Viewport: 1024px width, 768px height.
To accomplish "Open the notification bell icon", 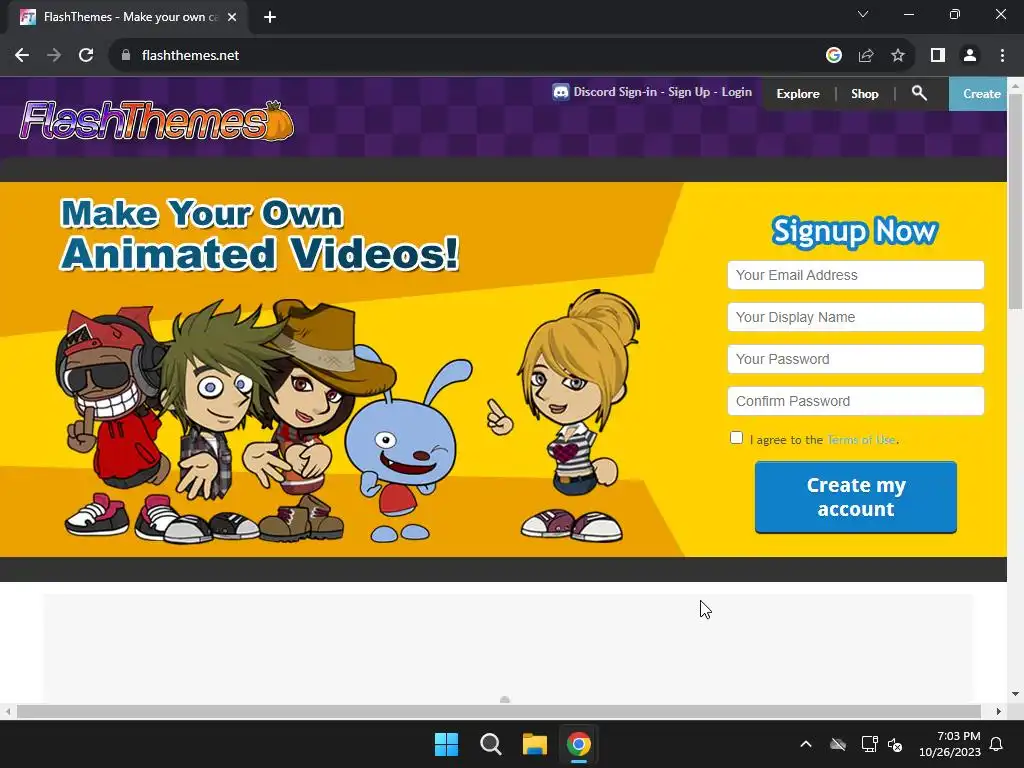I will tap(997, 744).
